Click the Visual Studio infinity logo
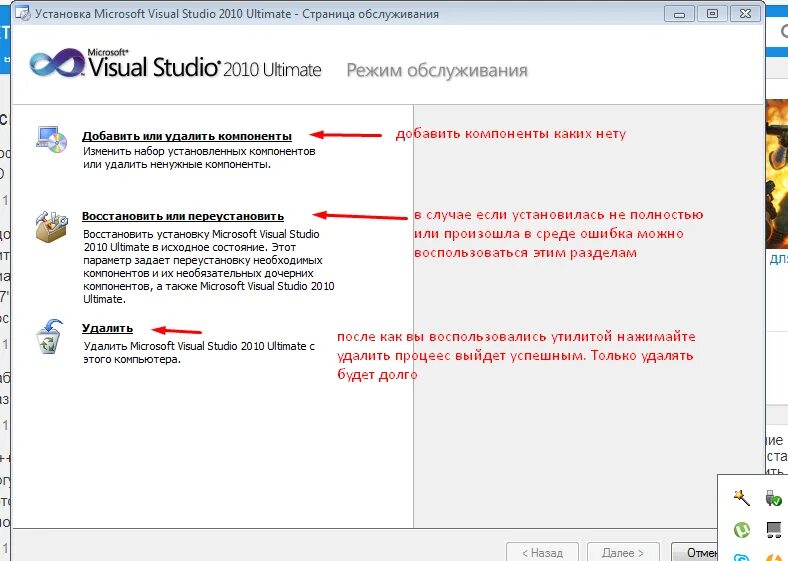The width and height of the screenshot is (788, 561). pos(57,63)
